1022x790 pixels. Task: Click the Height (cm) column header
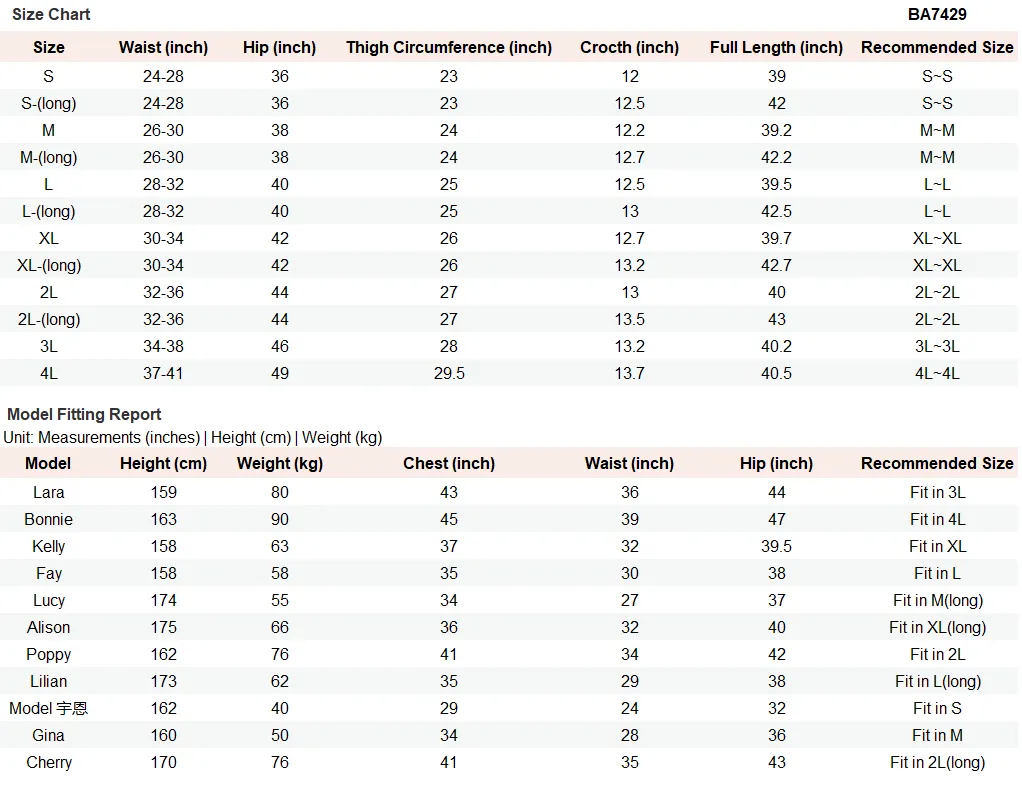click(163, 463)
